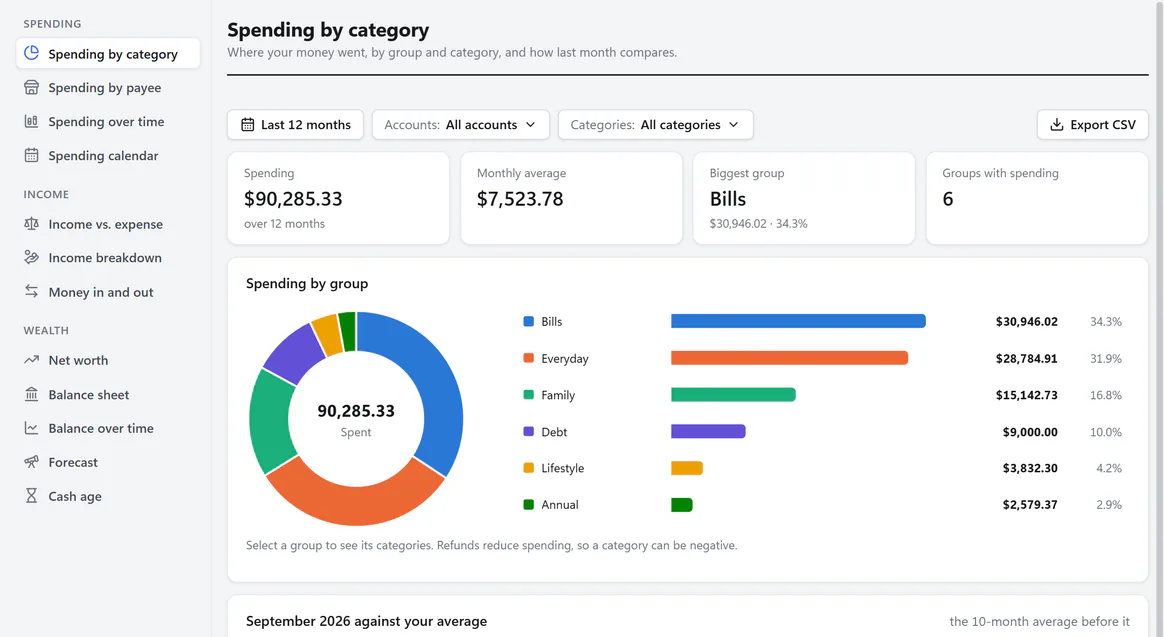Click the bar chart icon beside Spending over time
The height and width of the screenshot is (637, 1164).
click(31, 121)
